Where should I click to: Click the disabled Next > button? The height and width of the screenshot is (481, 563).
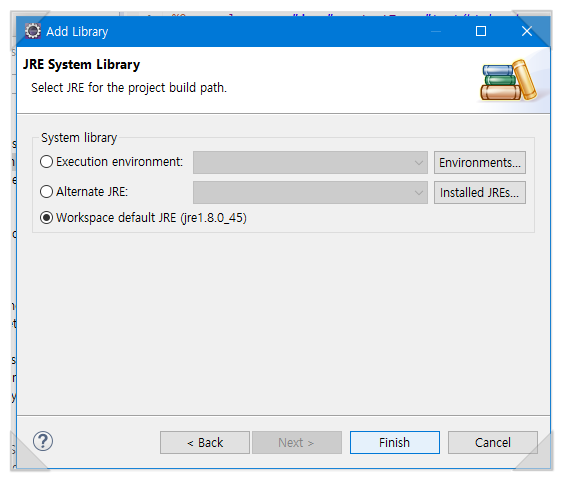[x=297, y=443]
